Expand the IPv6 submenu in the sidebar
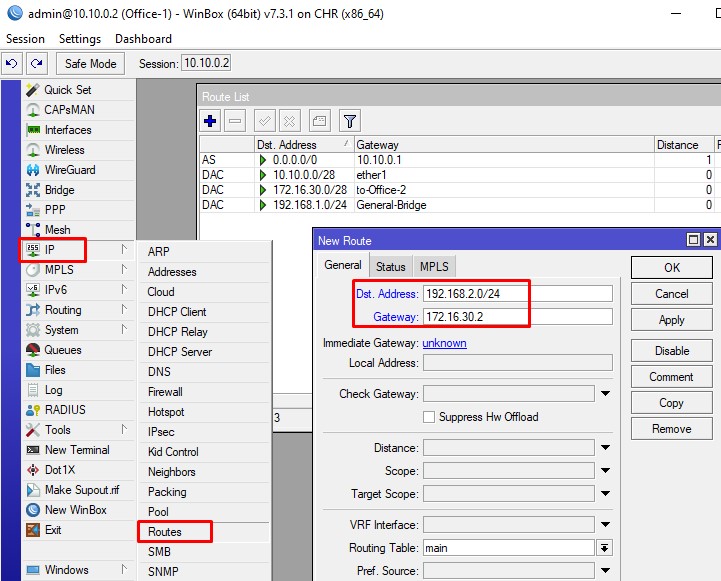Viewport: 721px width, 581px height. (x=79, y=290)
